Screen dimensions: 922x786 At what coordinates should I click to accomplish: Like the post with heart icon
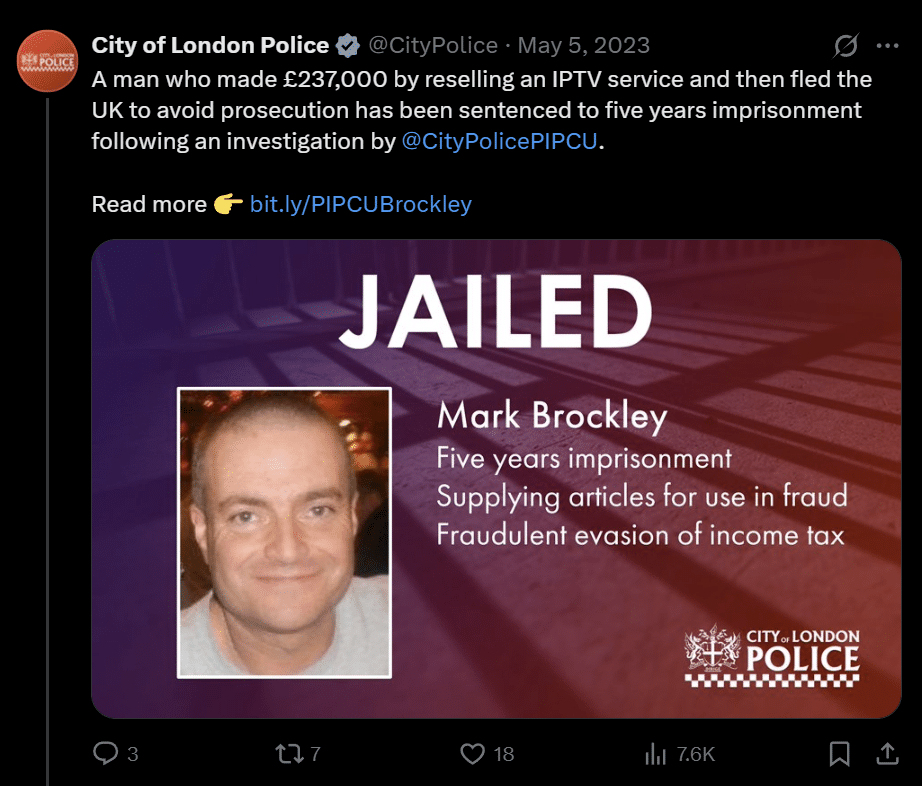[x=472, y=754]
